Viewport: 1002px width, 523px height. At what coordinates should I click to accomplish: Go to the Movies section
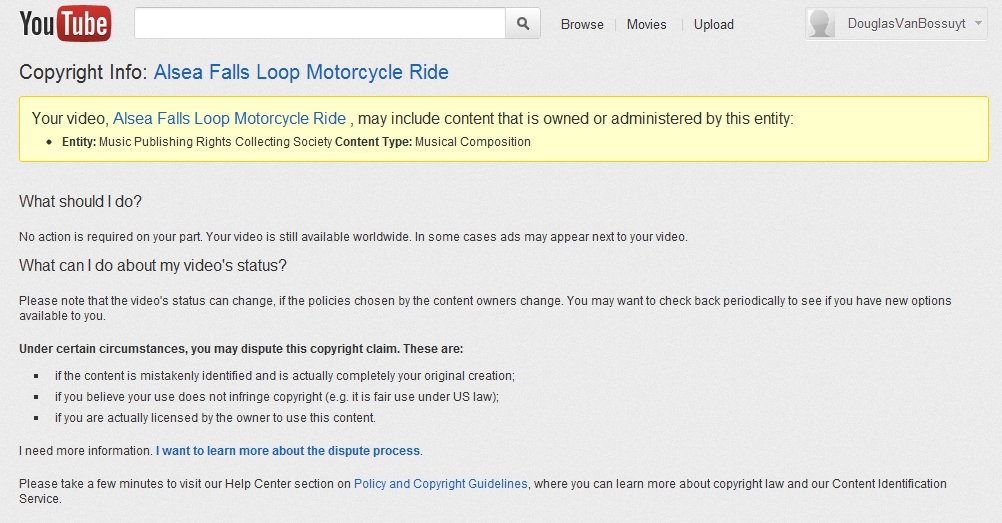click(647, 24)
